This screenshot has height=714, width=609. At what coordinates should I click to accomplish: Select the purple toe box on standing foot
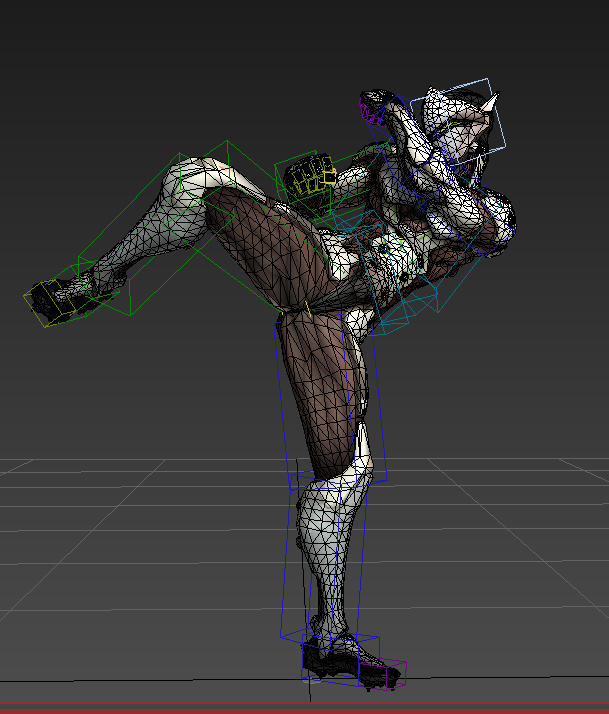coord(383,674)
